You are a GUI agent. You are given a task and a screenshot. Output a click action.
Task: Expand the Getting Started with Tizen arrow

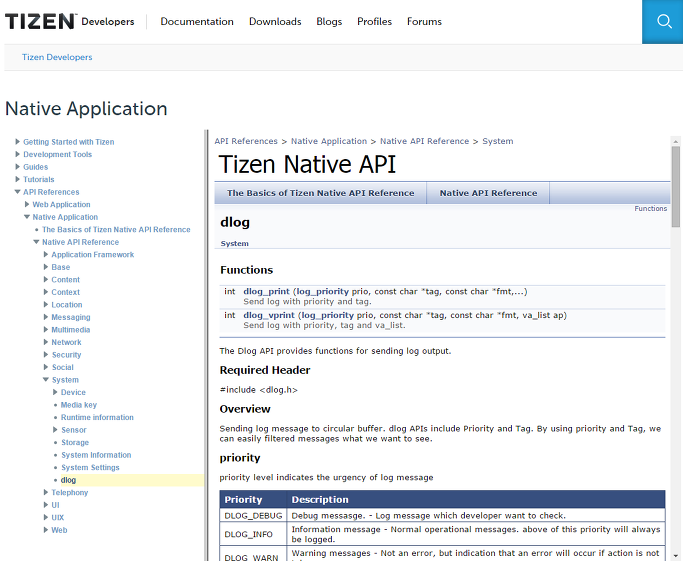[x=17, y=142]
